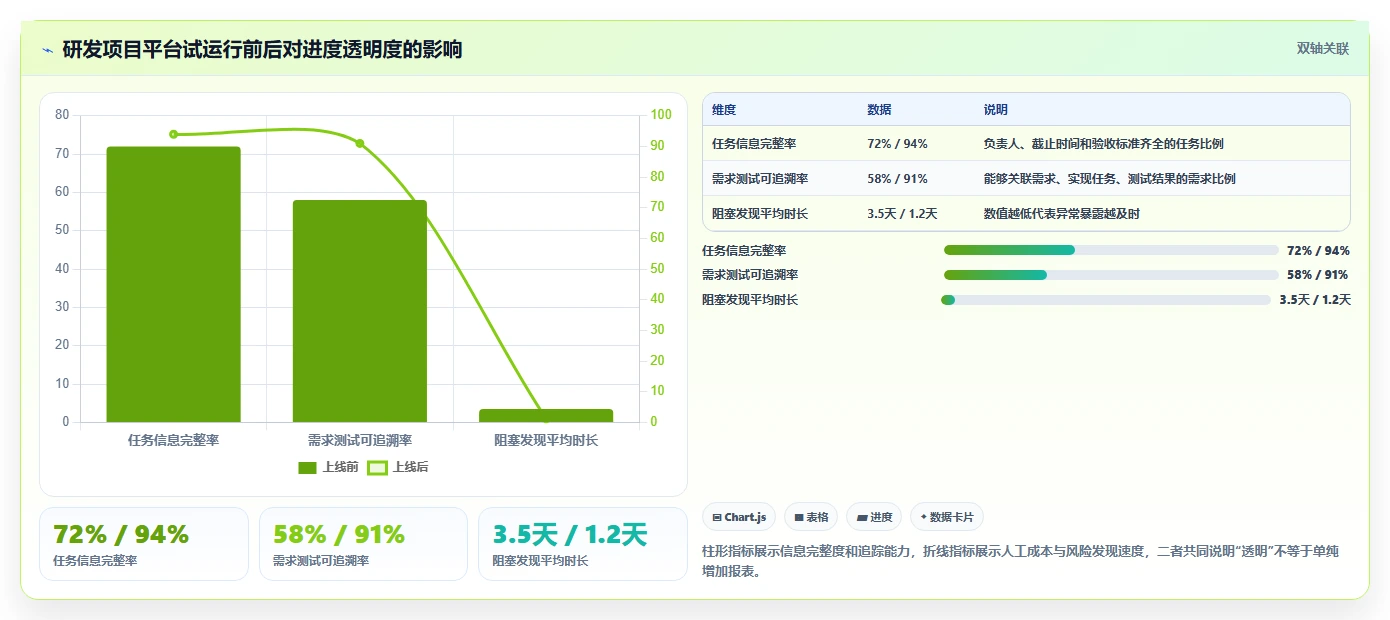Click the description 数值越低代表异常暴露越及时

(x=1061, y=214)
